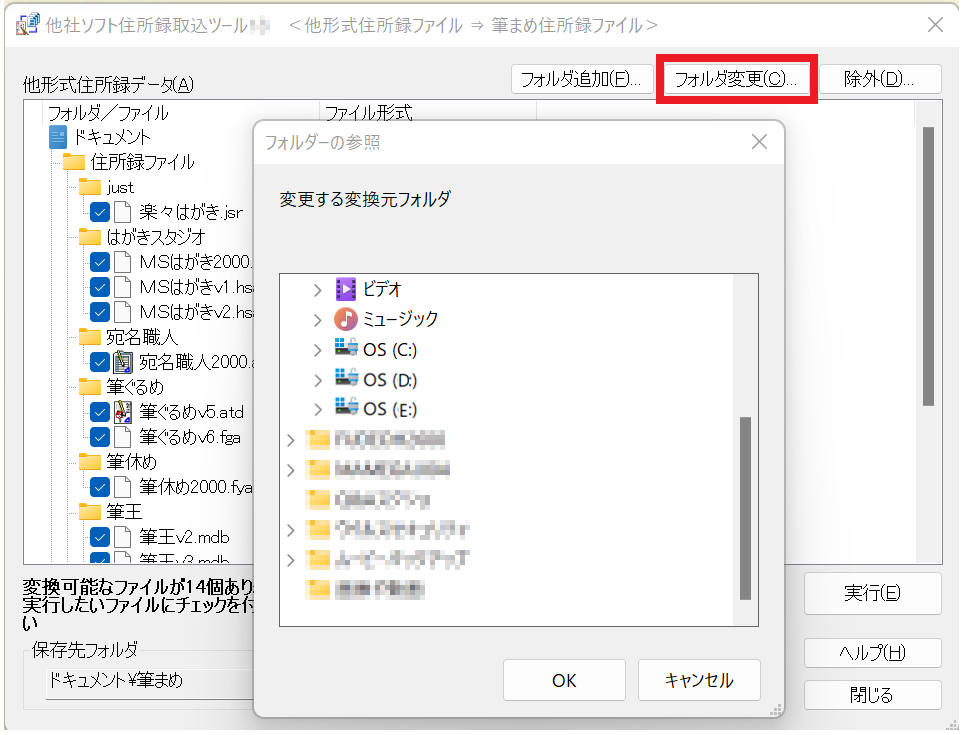Viewport: 965px width, 735px height.
Task: Expand the ビデオ folder node
Action: [318, 290]
